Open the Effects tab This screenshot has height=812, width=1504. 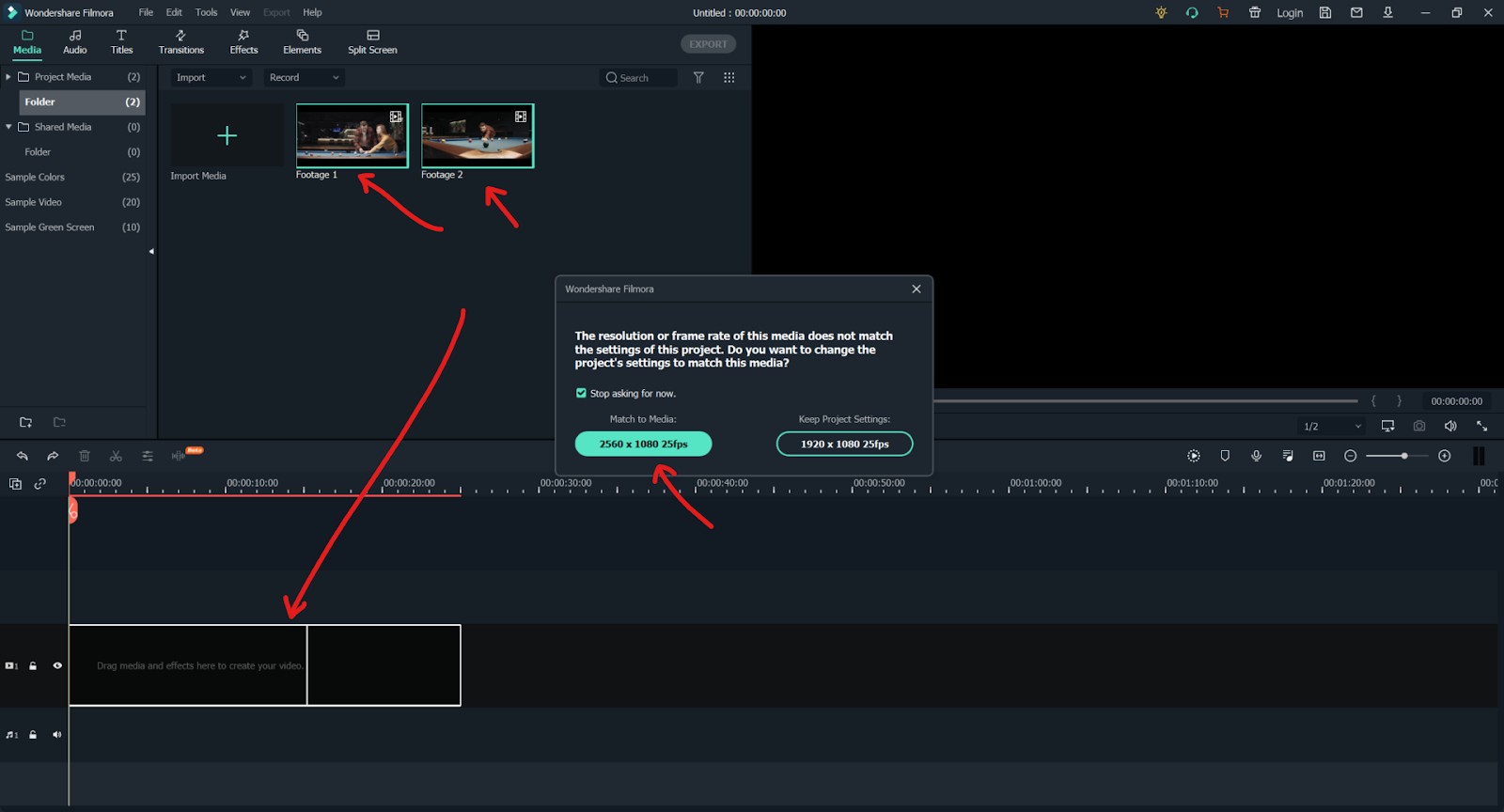coord(243,42)
